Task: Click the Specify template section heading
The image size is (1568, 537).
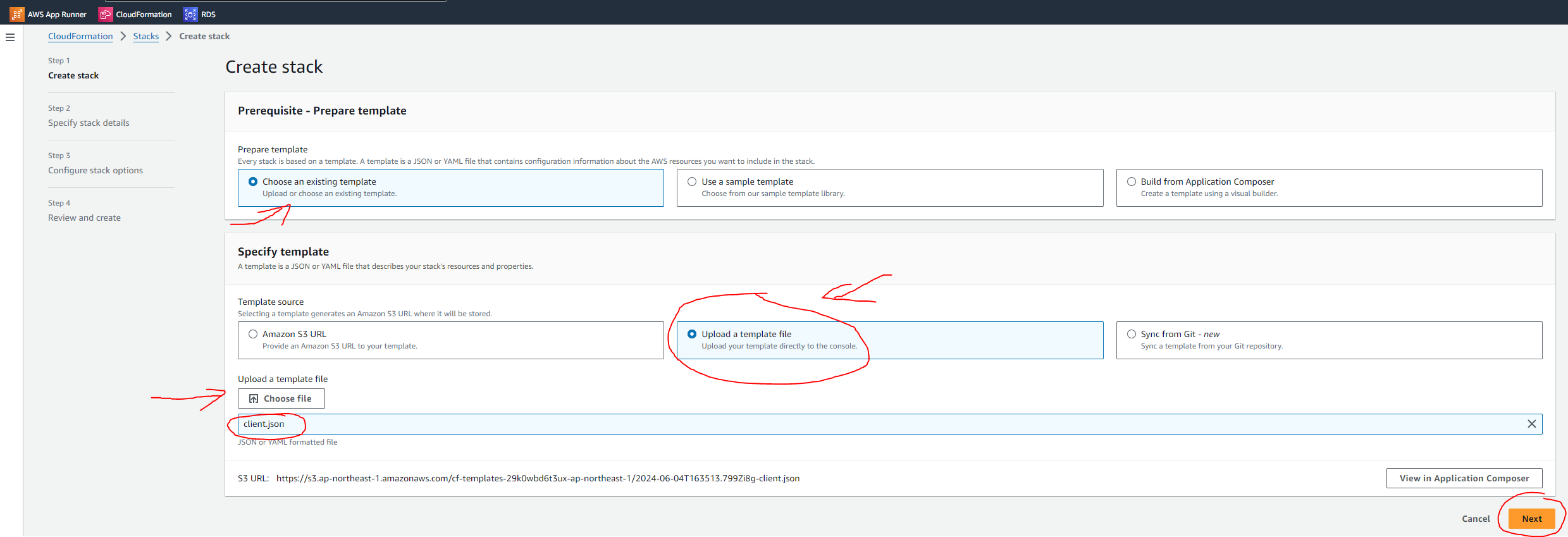Action: (283, 252)
